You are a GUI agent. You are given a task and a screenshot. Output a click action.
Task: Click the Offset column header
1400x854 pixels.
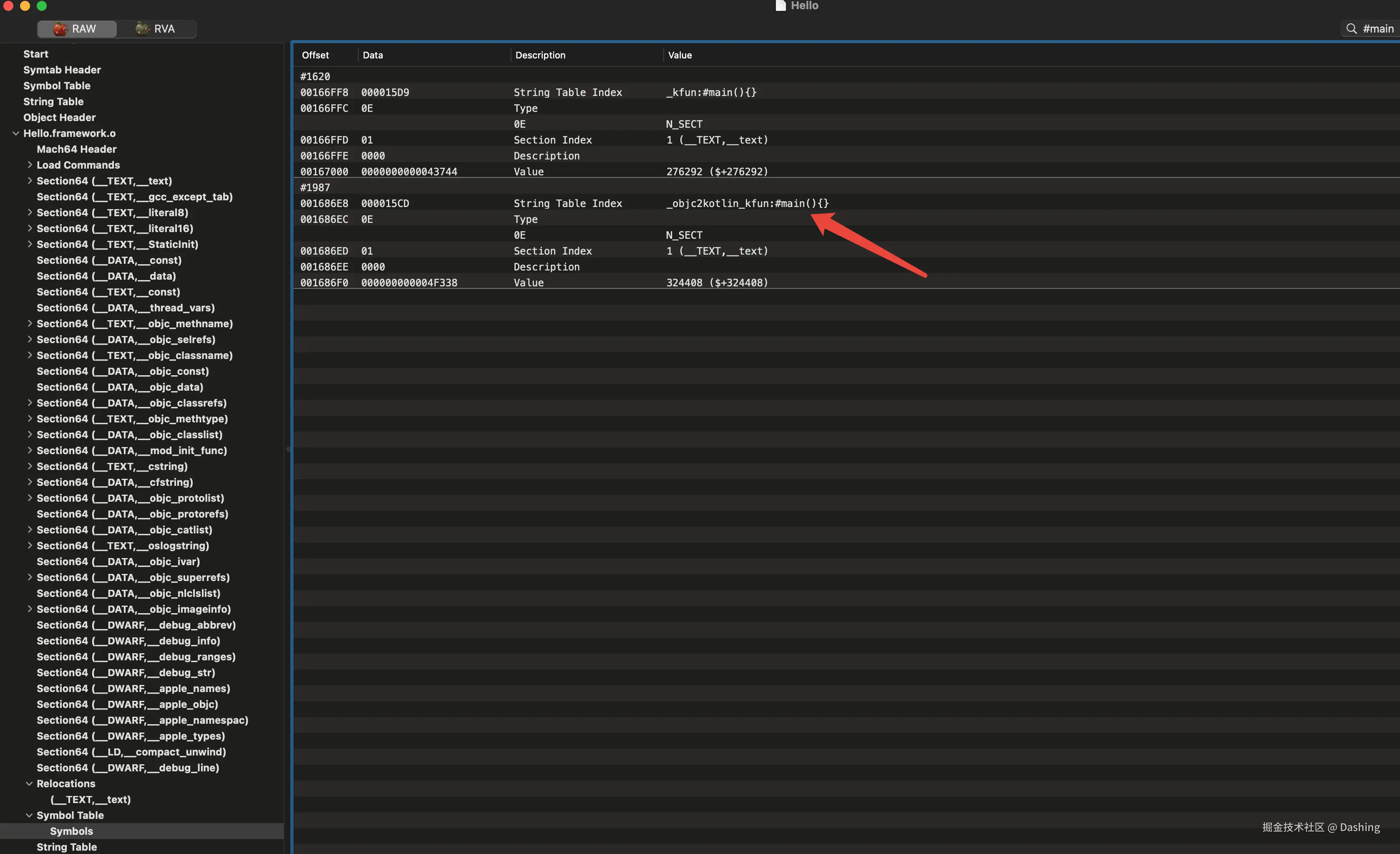315,55
